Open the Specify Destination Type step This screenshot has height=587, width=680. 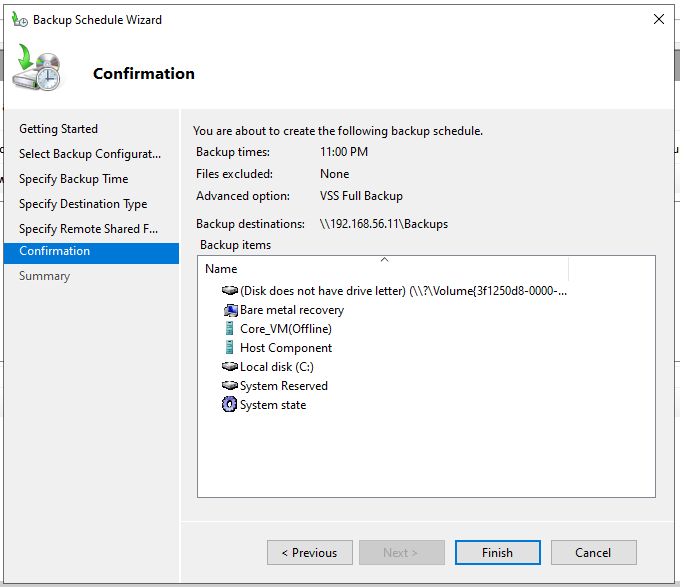pyautogui.click(x=83, y=204)
